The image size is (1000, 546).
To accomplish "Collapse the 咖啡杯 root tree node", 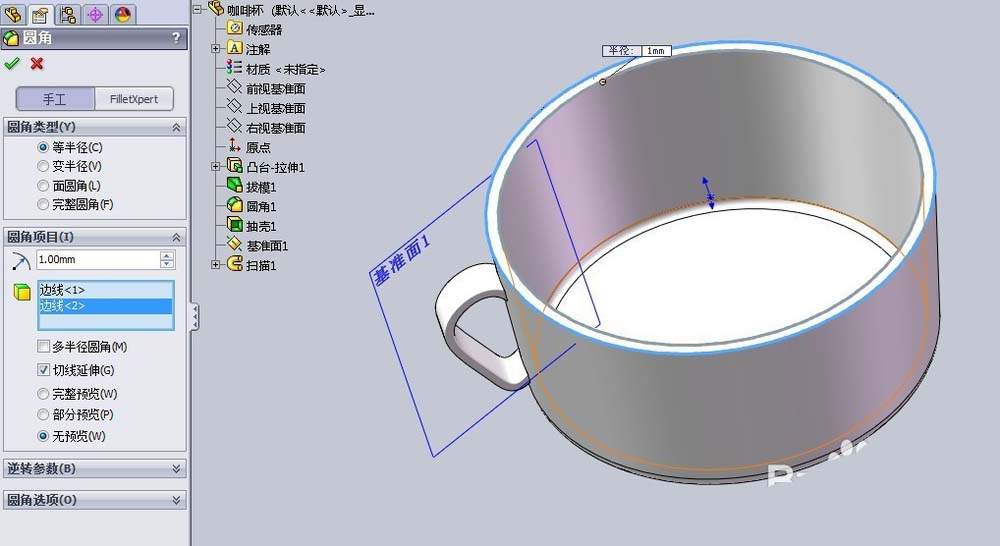I will pyautogui.click(x=197, y=9).
